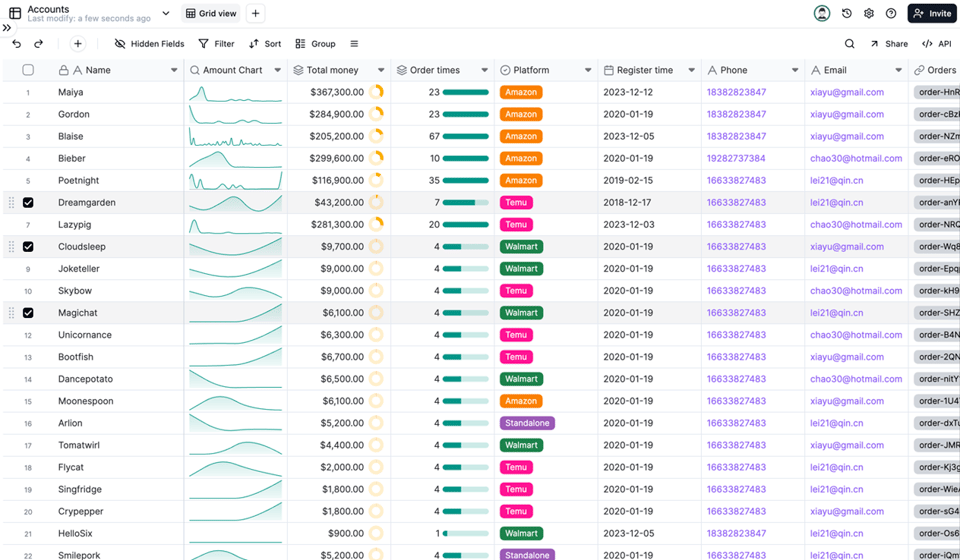Viewport: 960px width, 560px height.
Task: Open Maiya's email xiayu@gmail.com link
Action: (846, 92)
